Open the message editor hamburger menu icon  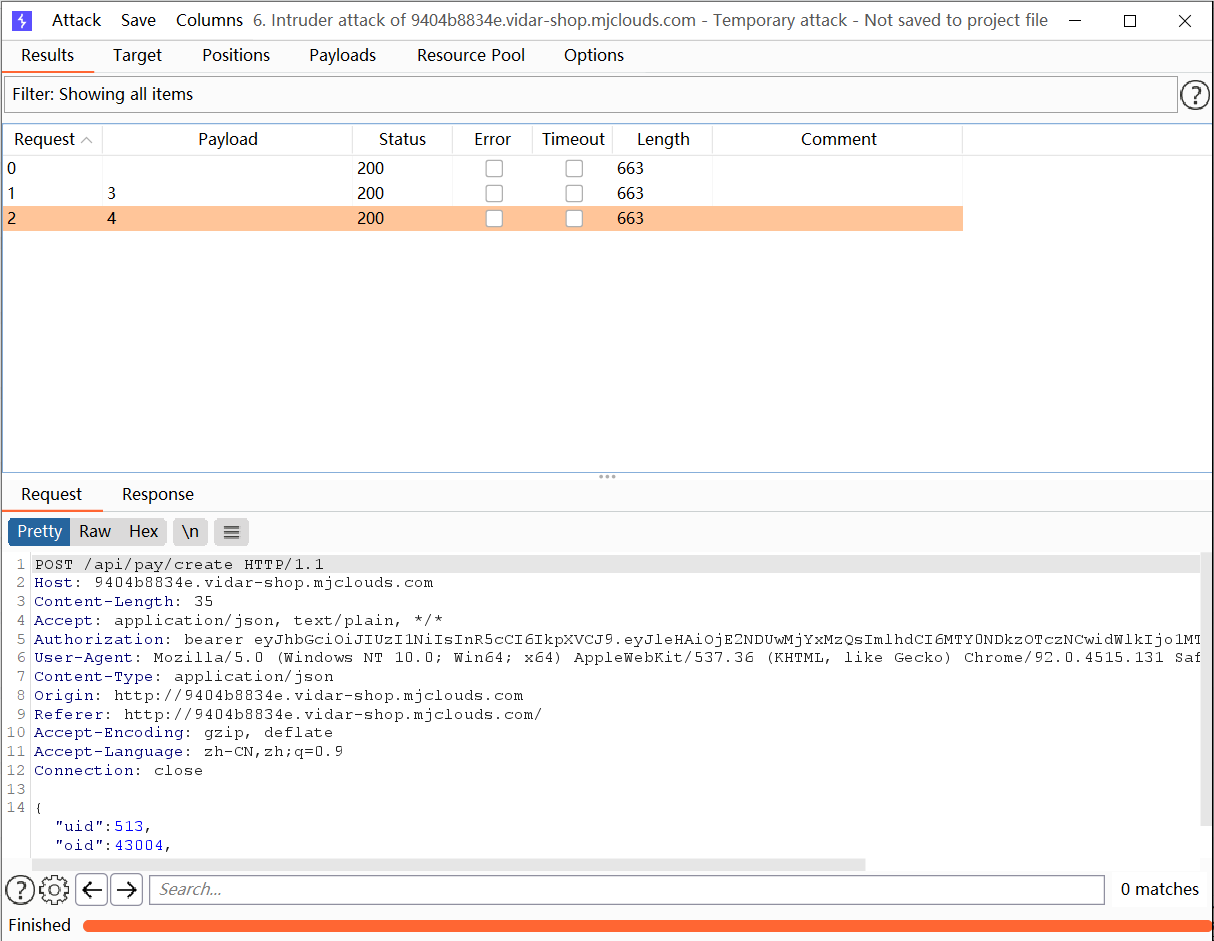point(231,532)
